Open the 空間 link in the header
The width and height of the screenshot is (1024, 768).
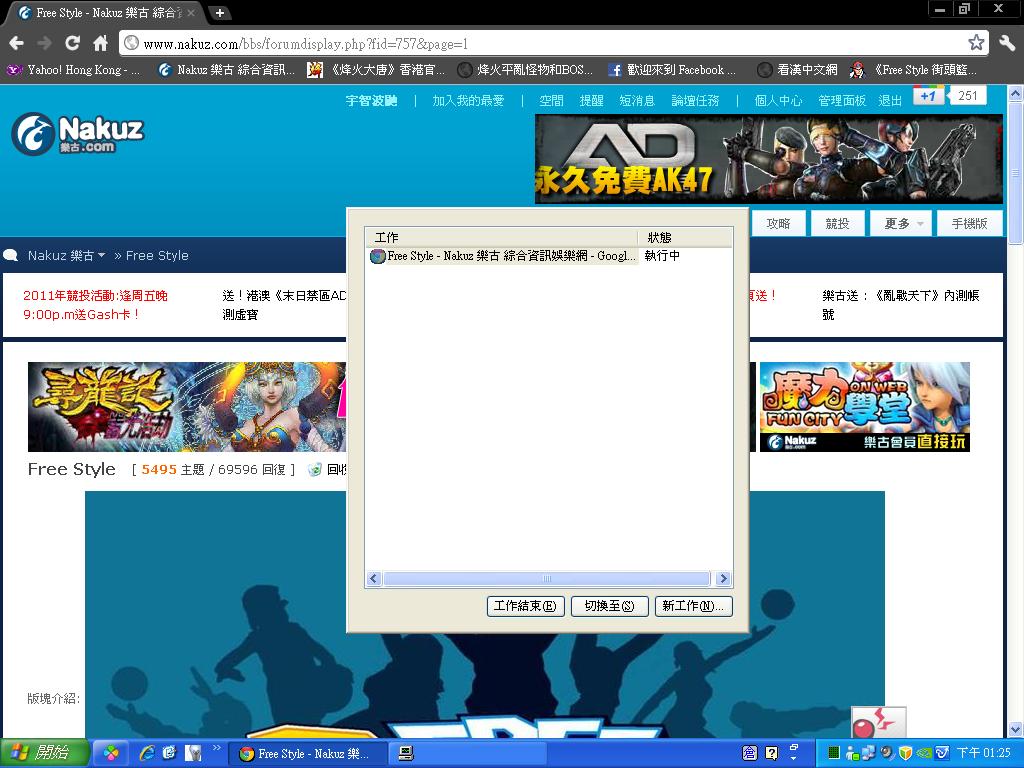click(551, 101)
